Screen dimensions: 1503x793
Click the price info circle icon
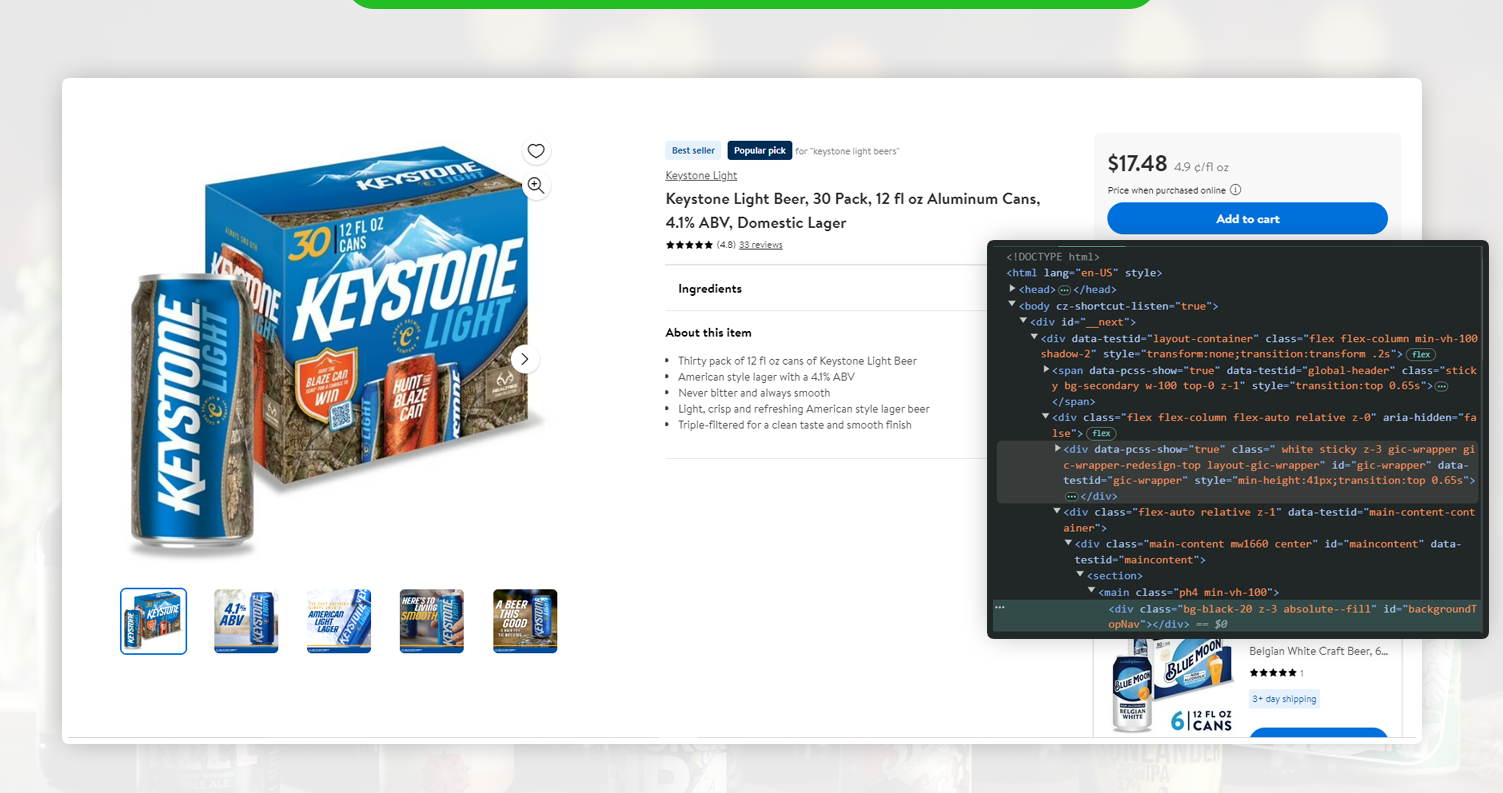coord(1236,190)
